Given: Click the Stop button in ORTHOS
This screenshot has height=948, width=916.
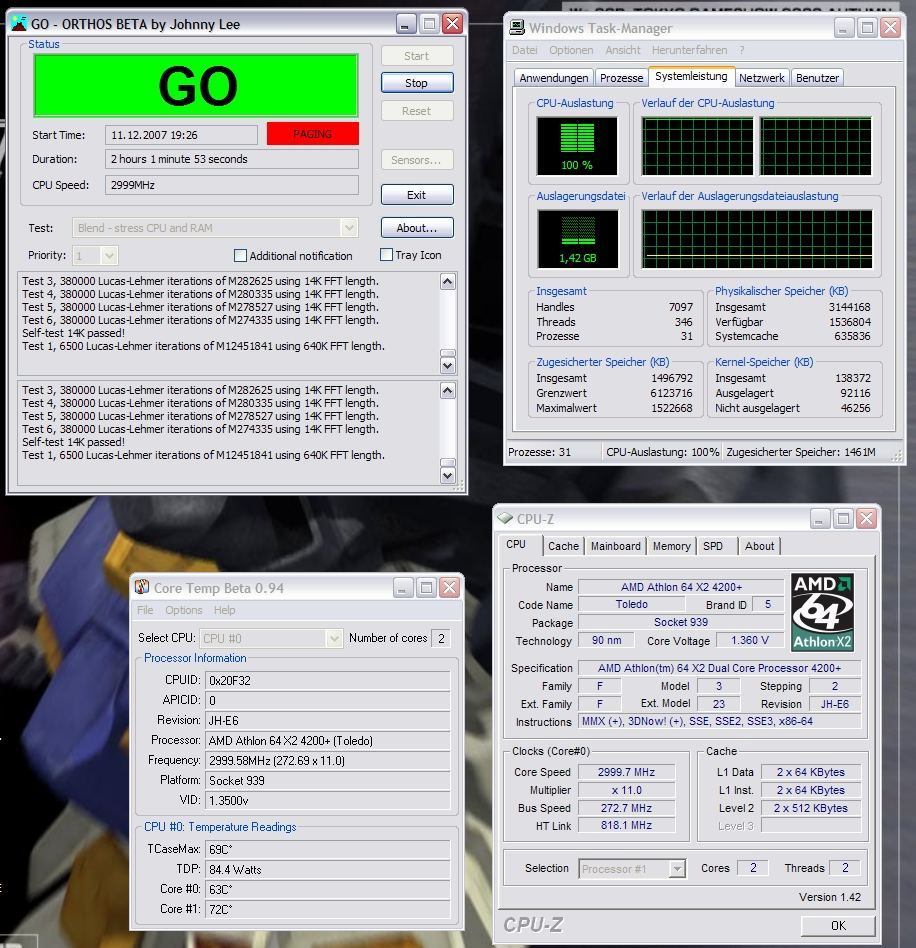Looking at the screenshot, I should [417, 83].
